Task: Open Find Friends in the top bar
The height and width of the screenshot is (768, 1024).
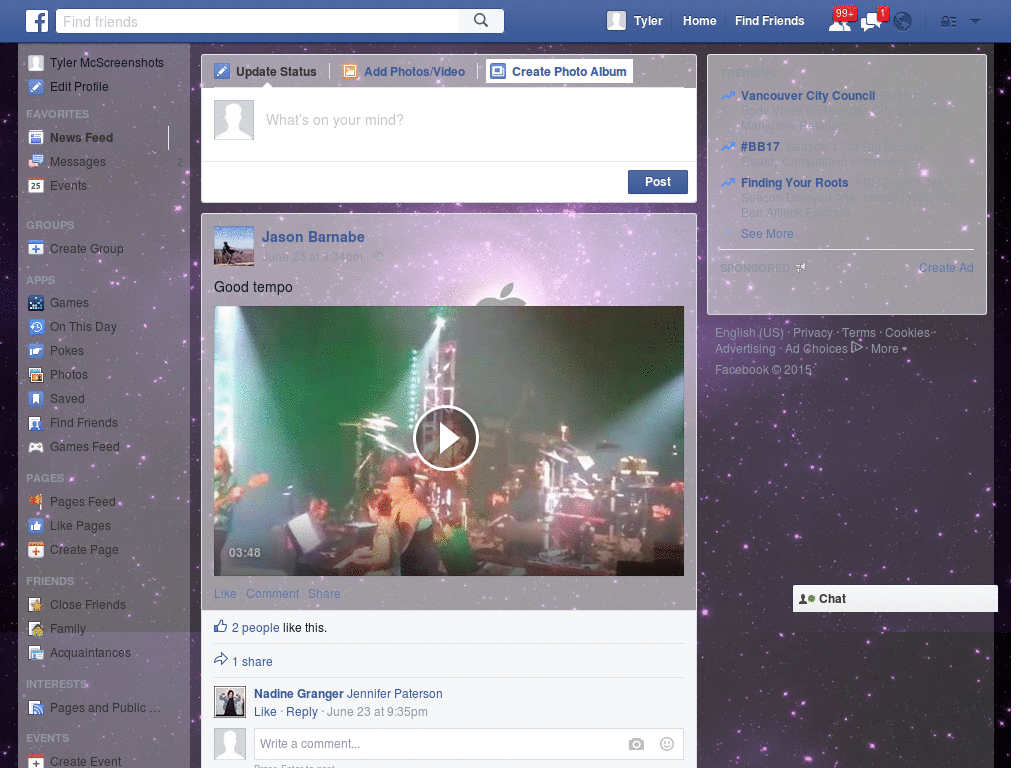Action: [x=769, y=21]
